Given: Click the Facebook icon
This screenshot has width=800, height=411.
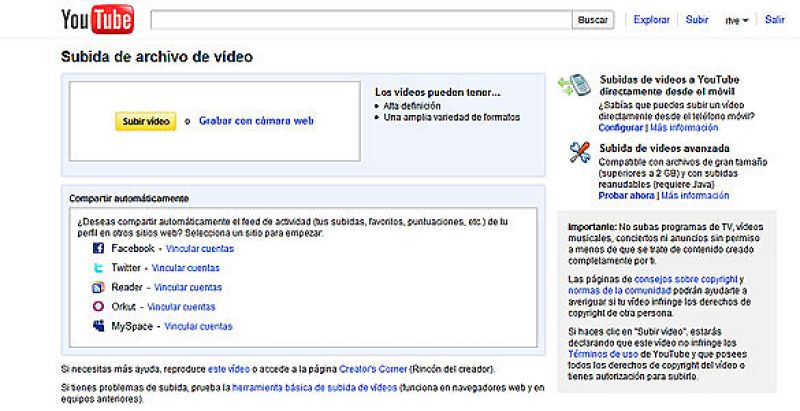Looking at the screenshot, I should 98,248.
